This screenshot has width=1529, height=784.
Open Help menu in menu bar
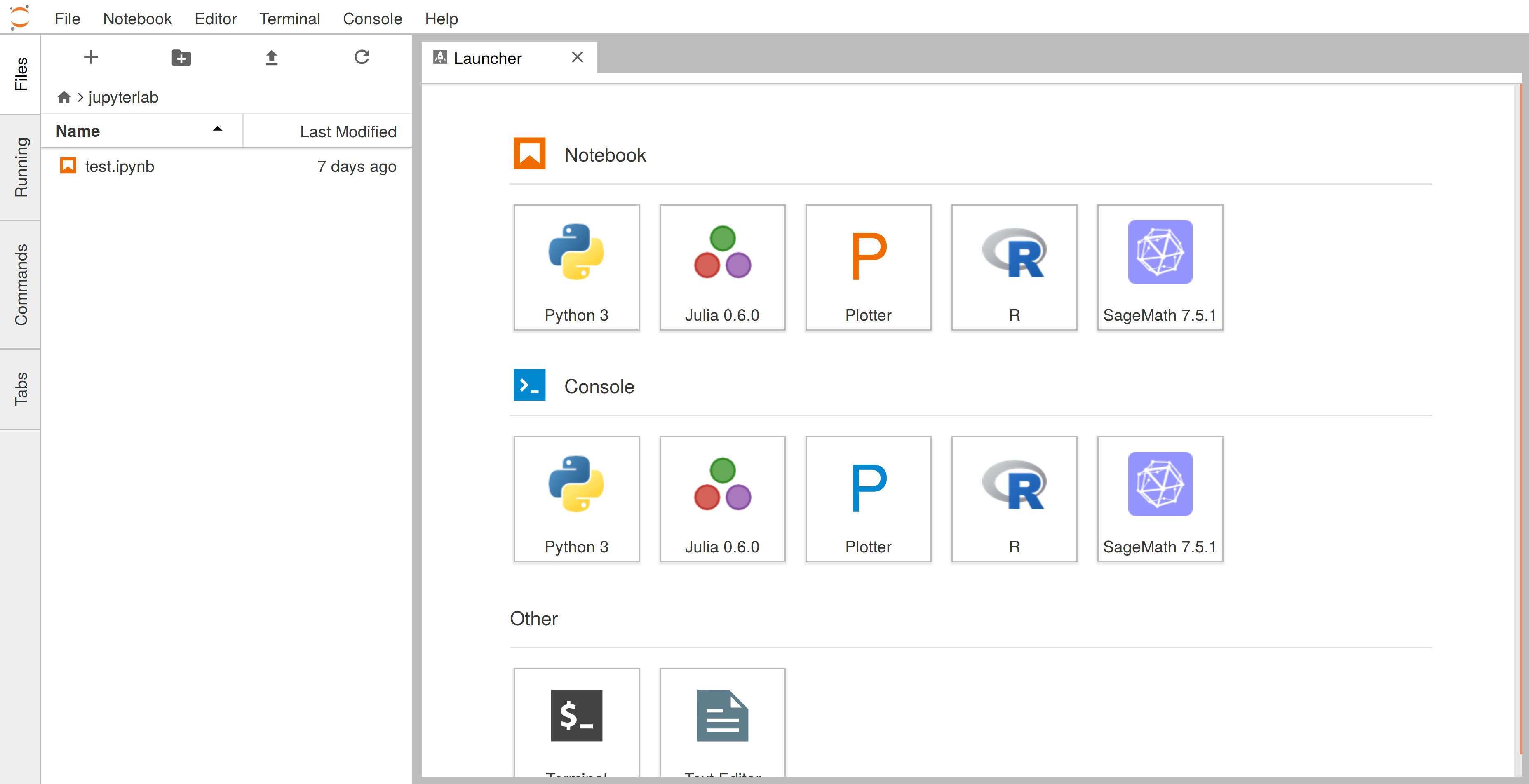click(441, 18)
